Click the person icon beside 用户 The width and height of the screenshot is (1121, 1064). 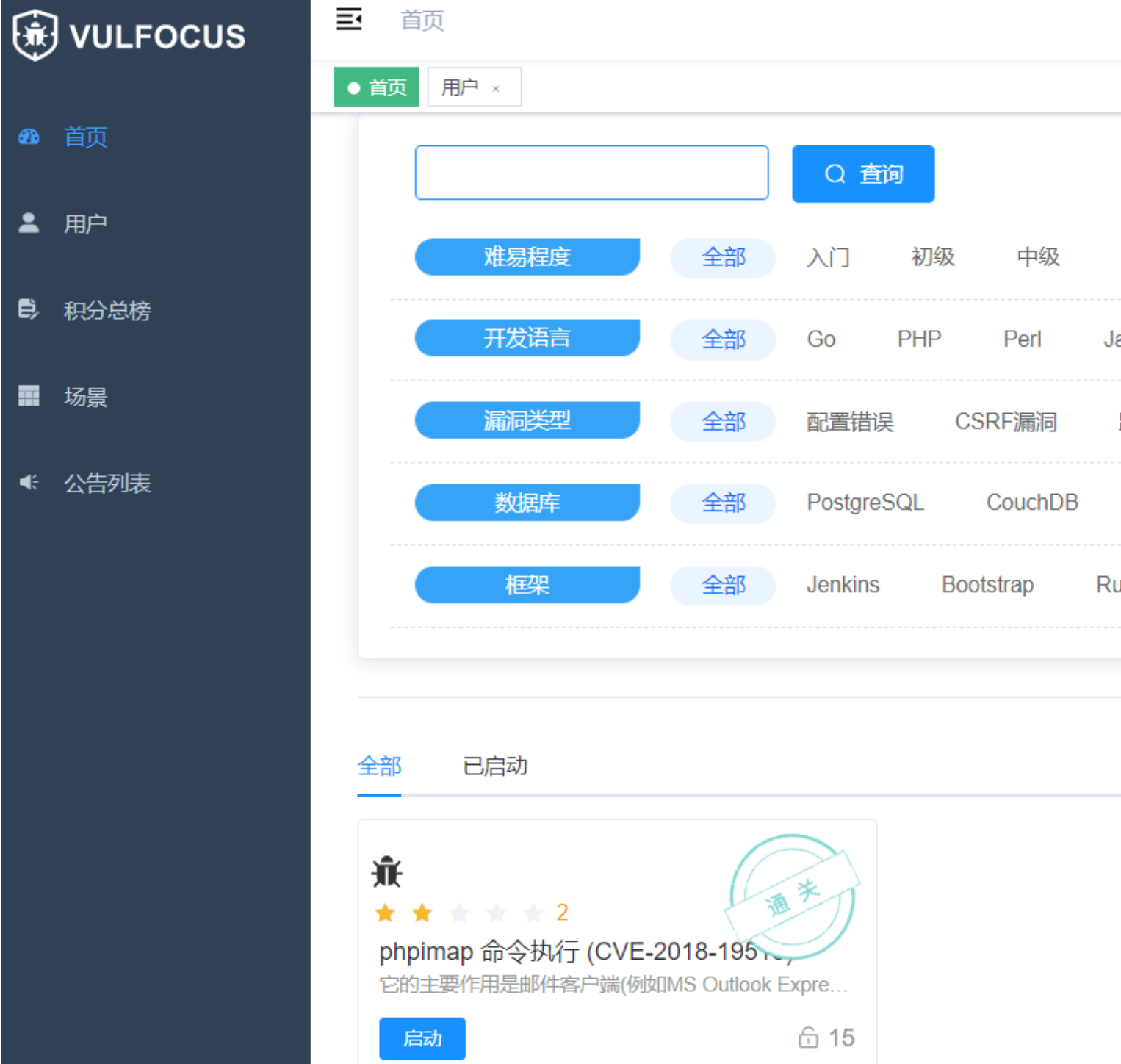click(x=29, y=223)
